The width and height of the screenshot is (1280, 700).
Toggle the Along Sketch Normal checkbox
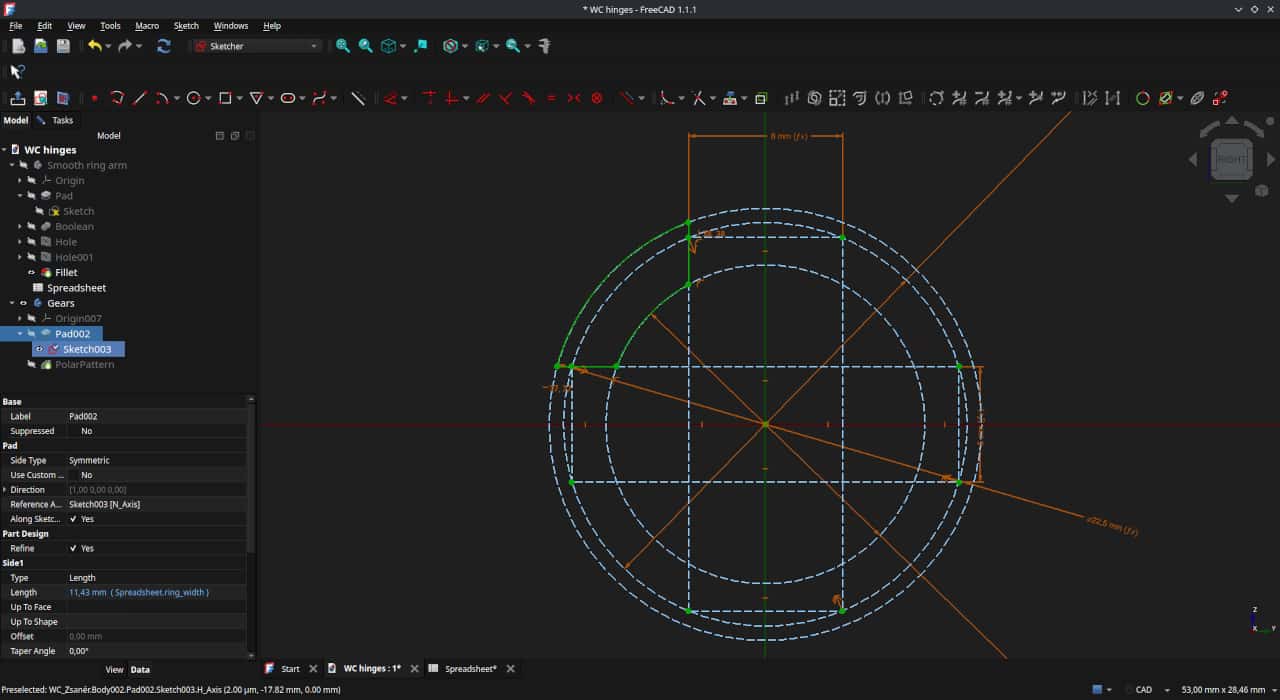[74, 519]
